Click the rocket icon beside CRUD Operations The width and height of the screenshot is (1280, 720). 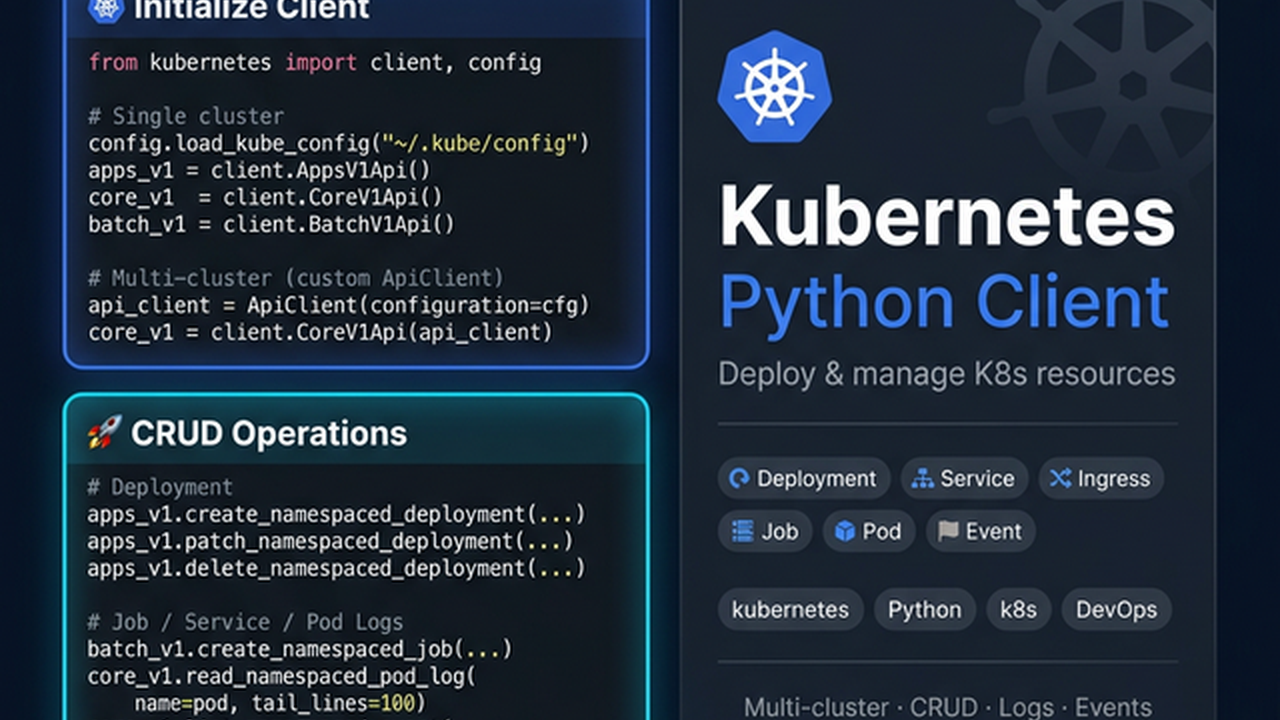(x=104, y=433)
